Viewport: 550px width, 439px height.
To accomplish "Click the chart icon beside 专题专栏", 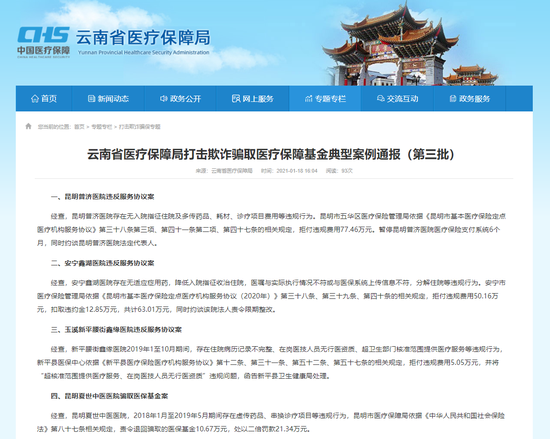I will 308,99.
